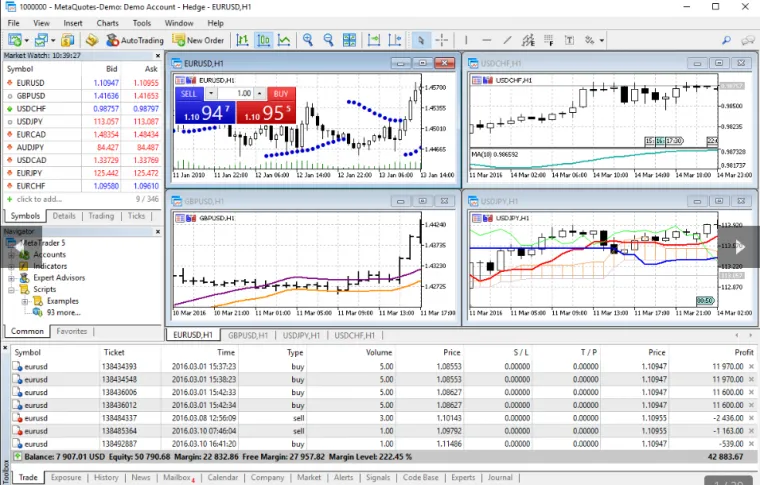The width and height of the screenshot is (760, 485).
Task: Click 'click to add...' symbol field
Action: click(x=39, y=199)
